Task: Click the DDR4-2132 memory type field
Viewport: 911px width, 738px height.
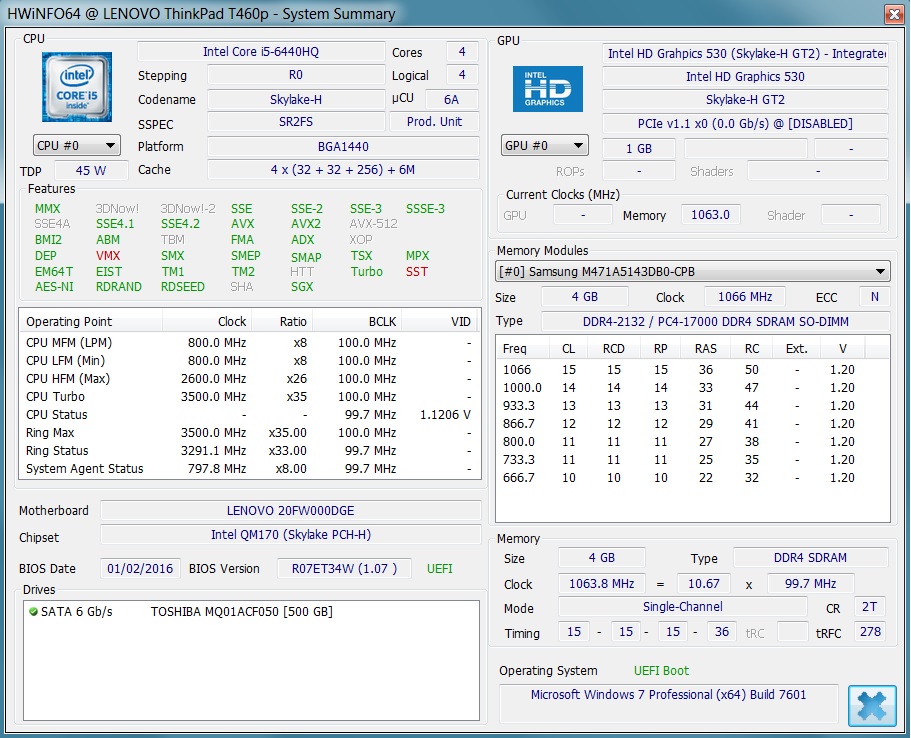Action: (714, 321)
